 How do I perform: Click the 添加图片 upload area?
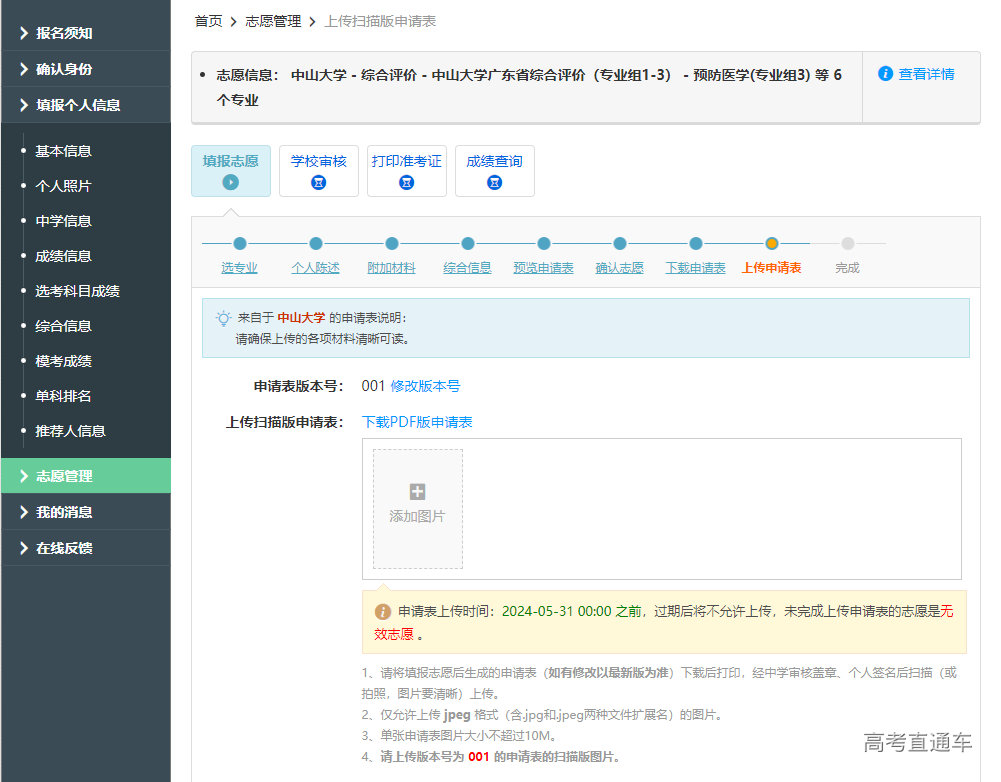[x=417, y=508]
